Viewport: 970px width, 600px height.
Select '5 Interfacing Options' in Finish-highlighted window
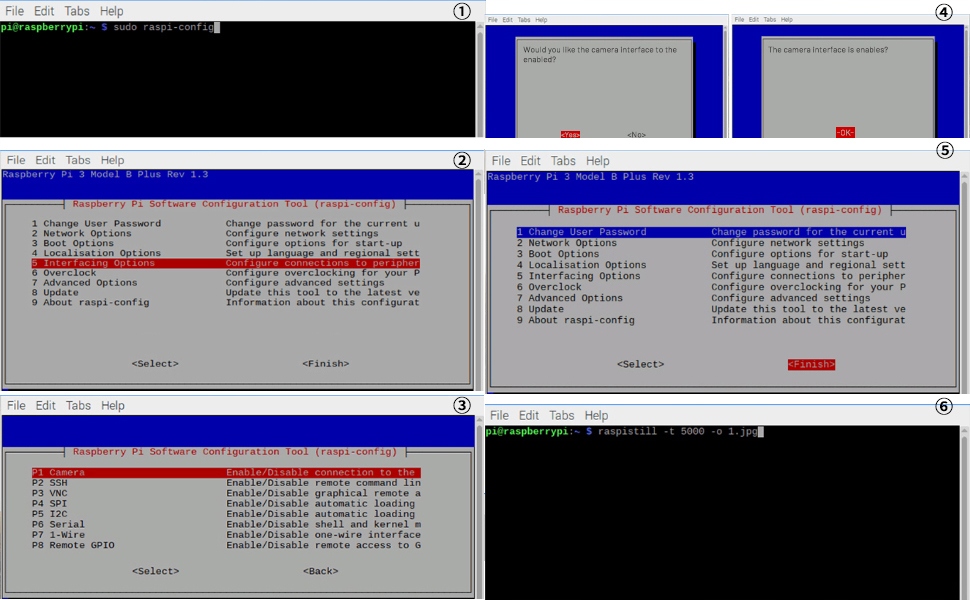[711, 276]
